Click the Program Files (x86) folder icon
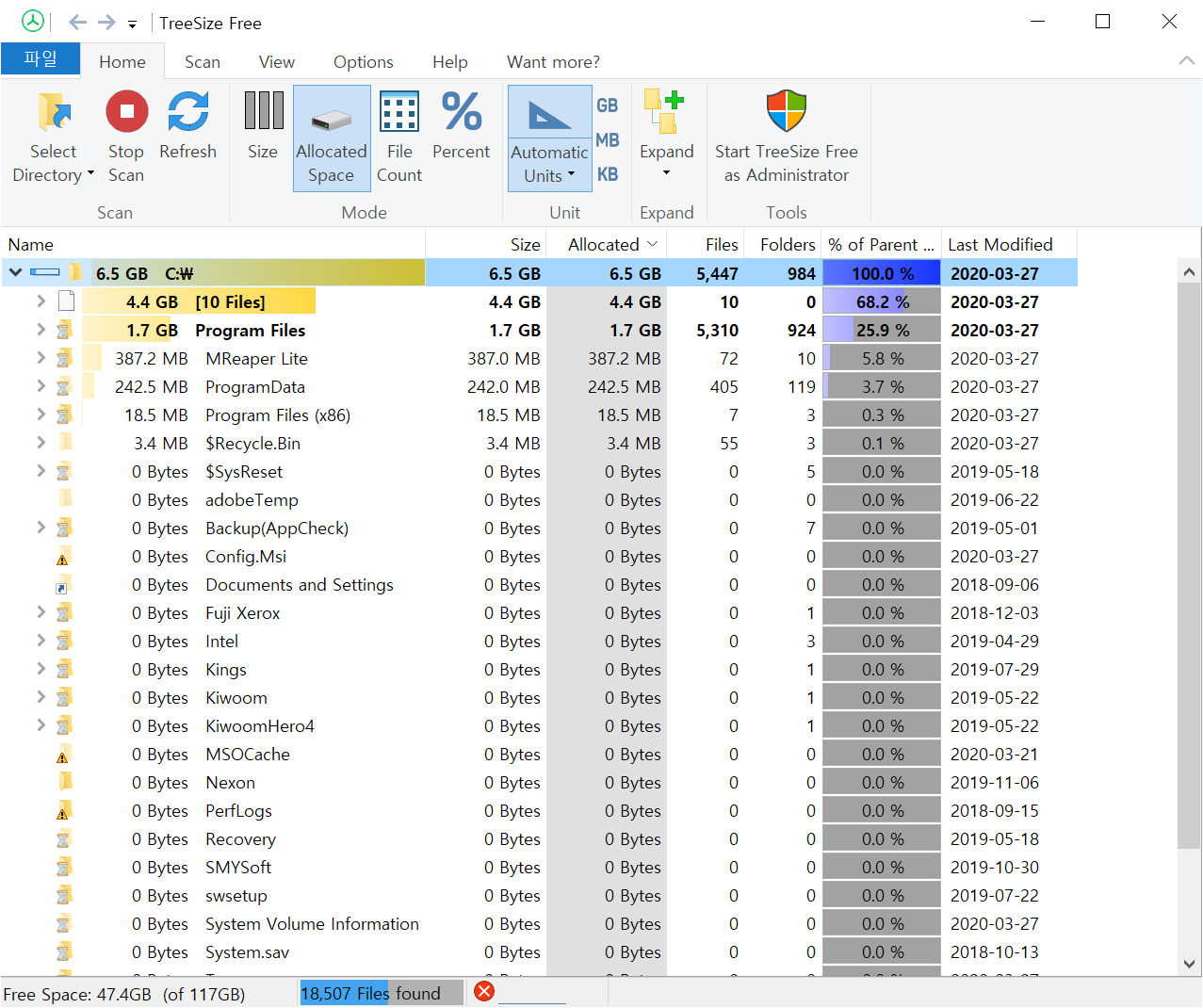The width and height of the screenshot is (1203, 1008). (64, 415)
